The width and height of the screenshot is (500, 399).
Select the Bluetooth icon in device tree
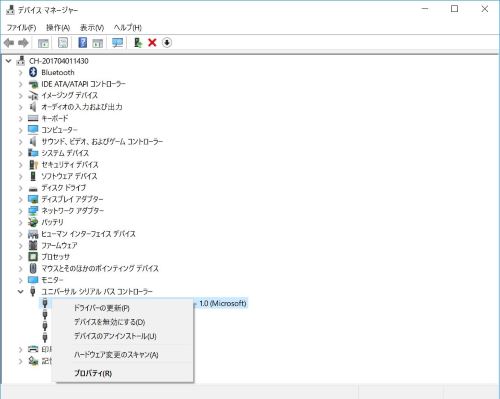[x=33, y=72]
